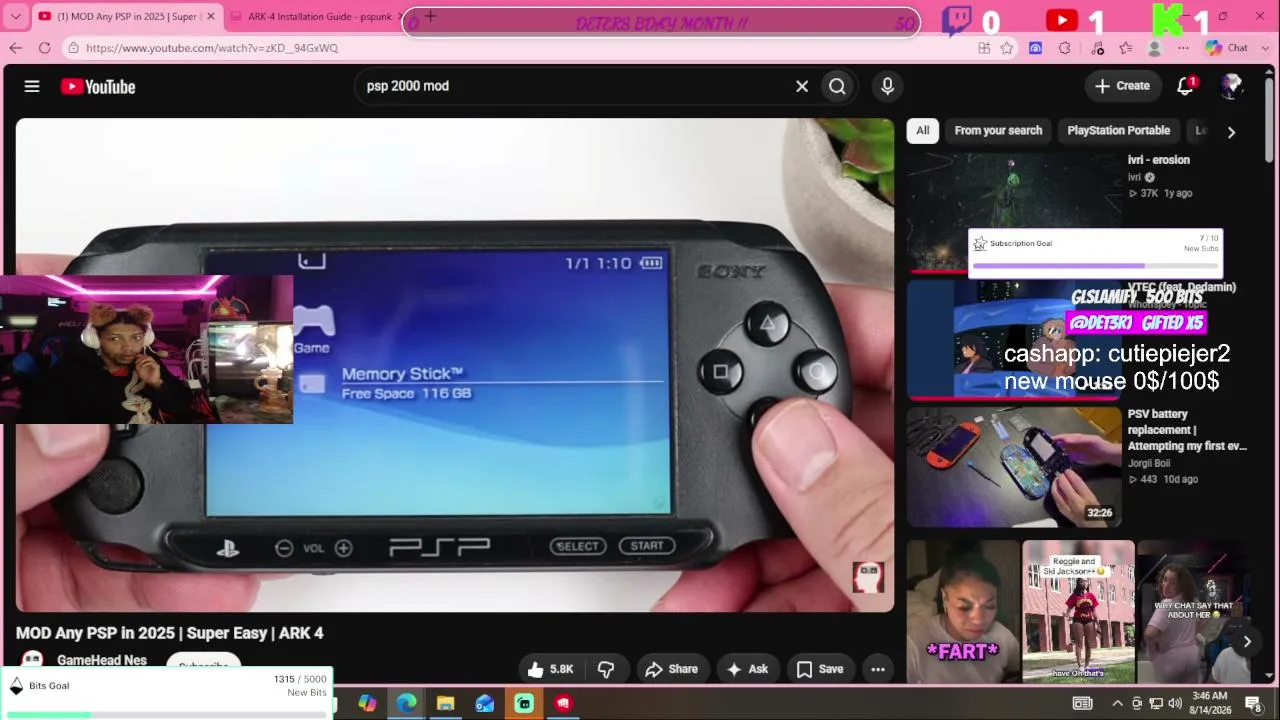Image resolution: width=1280 pixels, height=720 pixels.
Task: Open the 'Reggie and Sid Jackson' Short
Action: click(1078, 612)
